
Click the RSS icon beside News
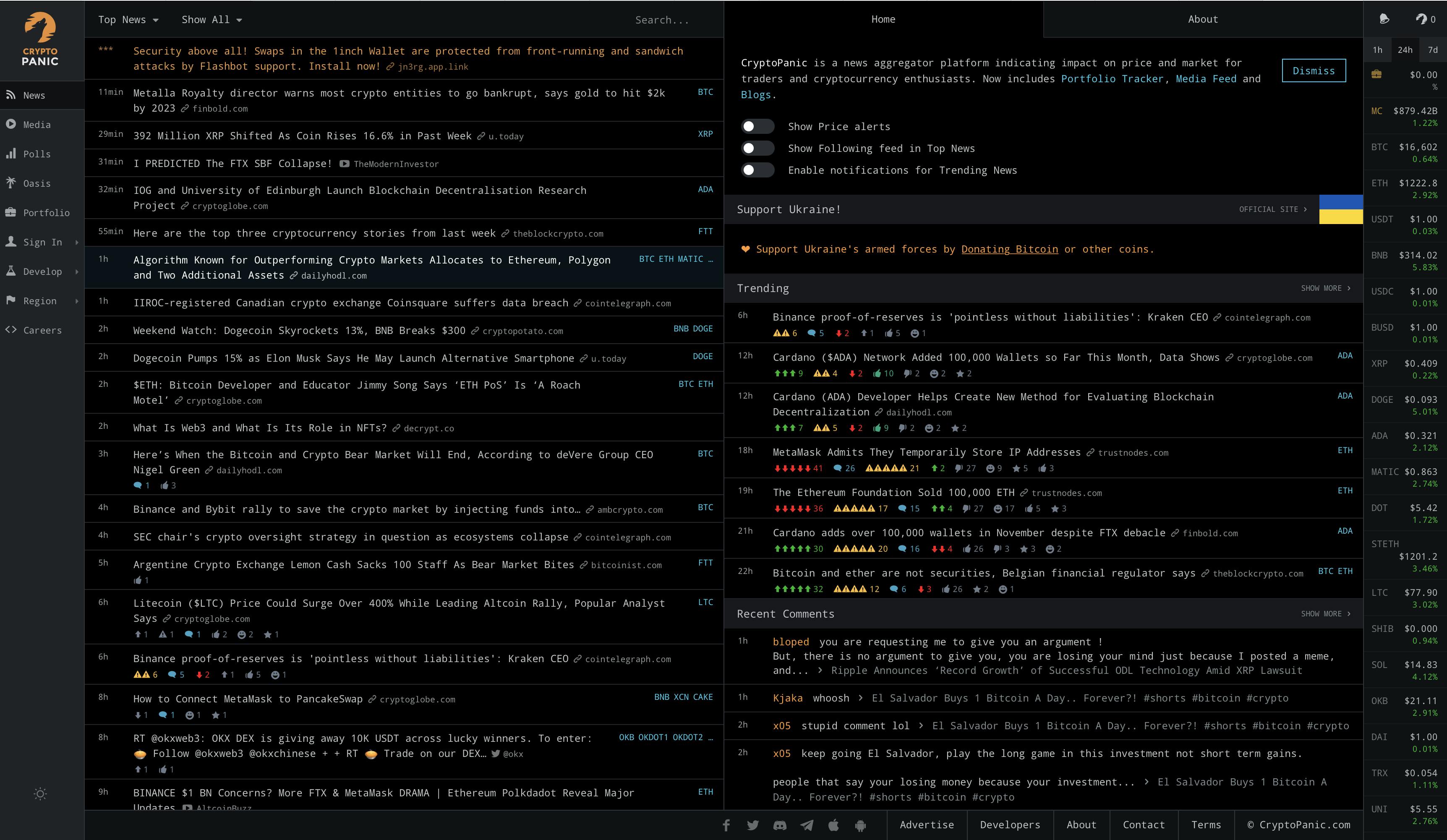click(x=11, y=95)
